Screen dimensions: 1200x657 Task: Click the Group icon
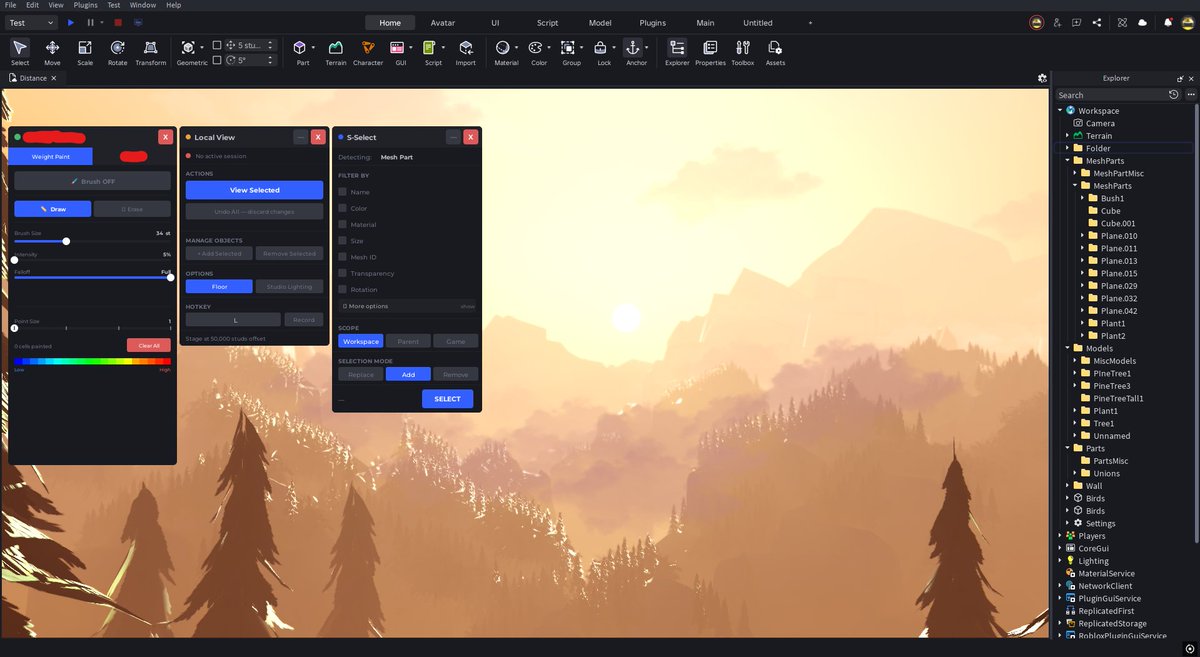[x=568, y=47]
